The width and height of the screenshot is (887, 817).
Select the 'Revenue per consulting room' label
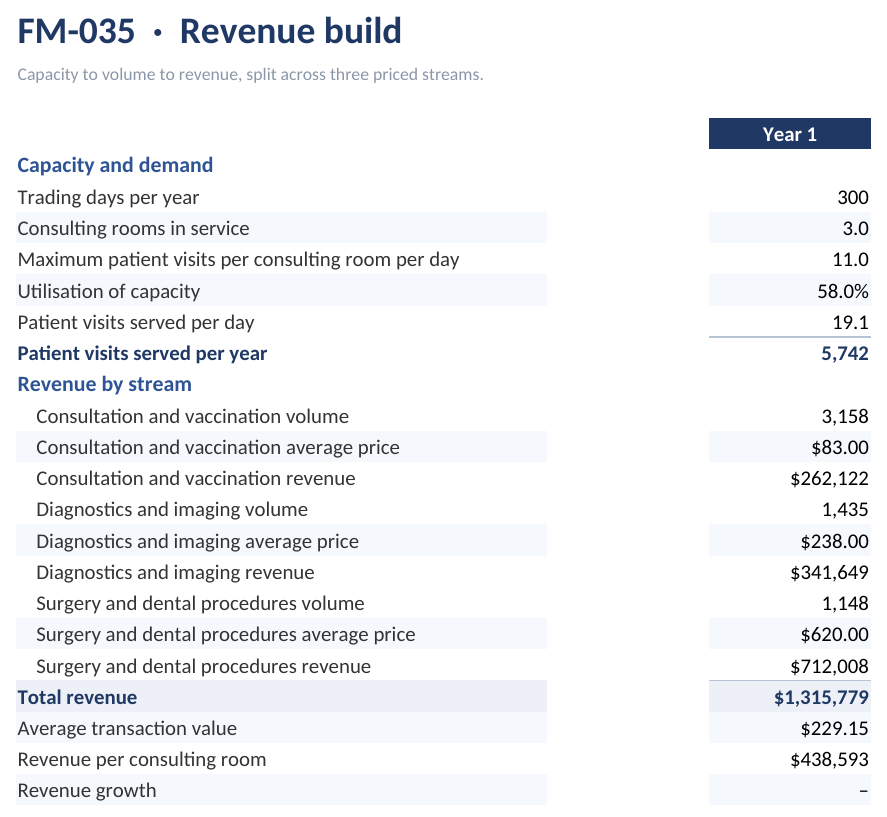tap(141, 760)
